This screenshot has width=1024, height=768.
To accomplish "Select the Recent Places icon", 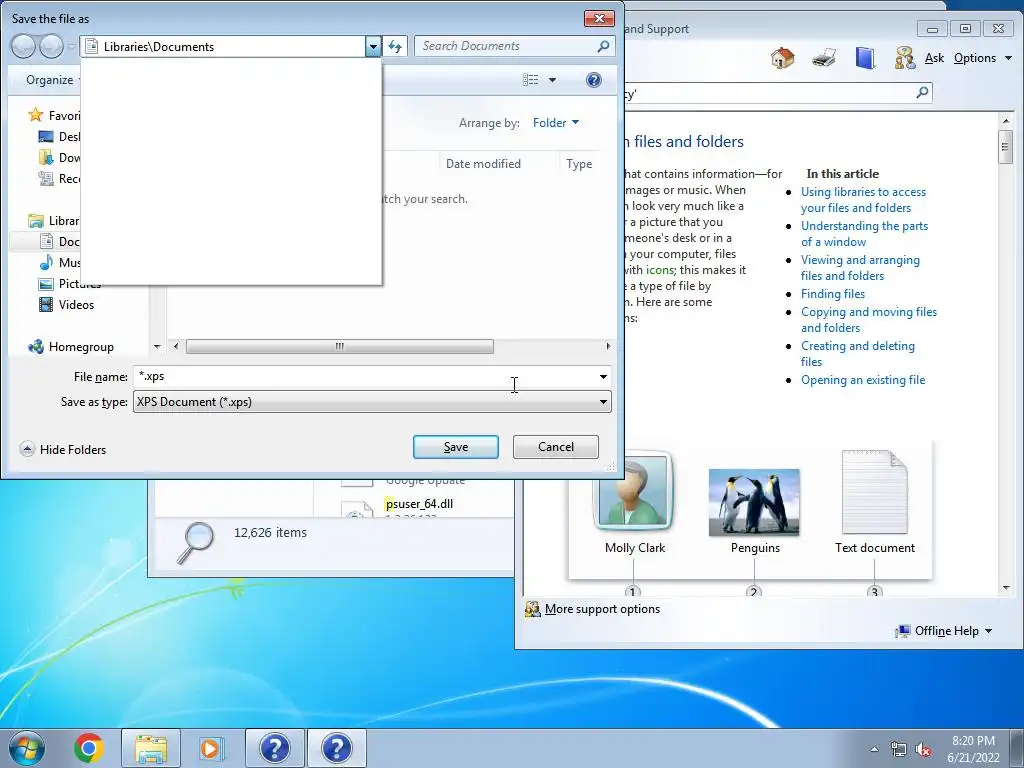I will click(x=46, y=178).
